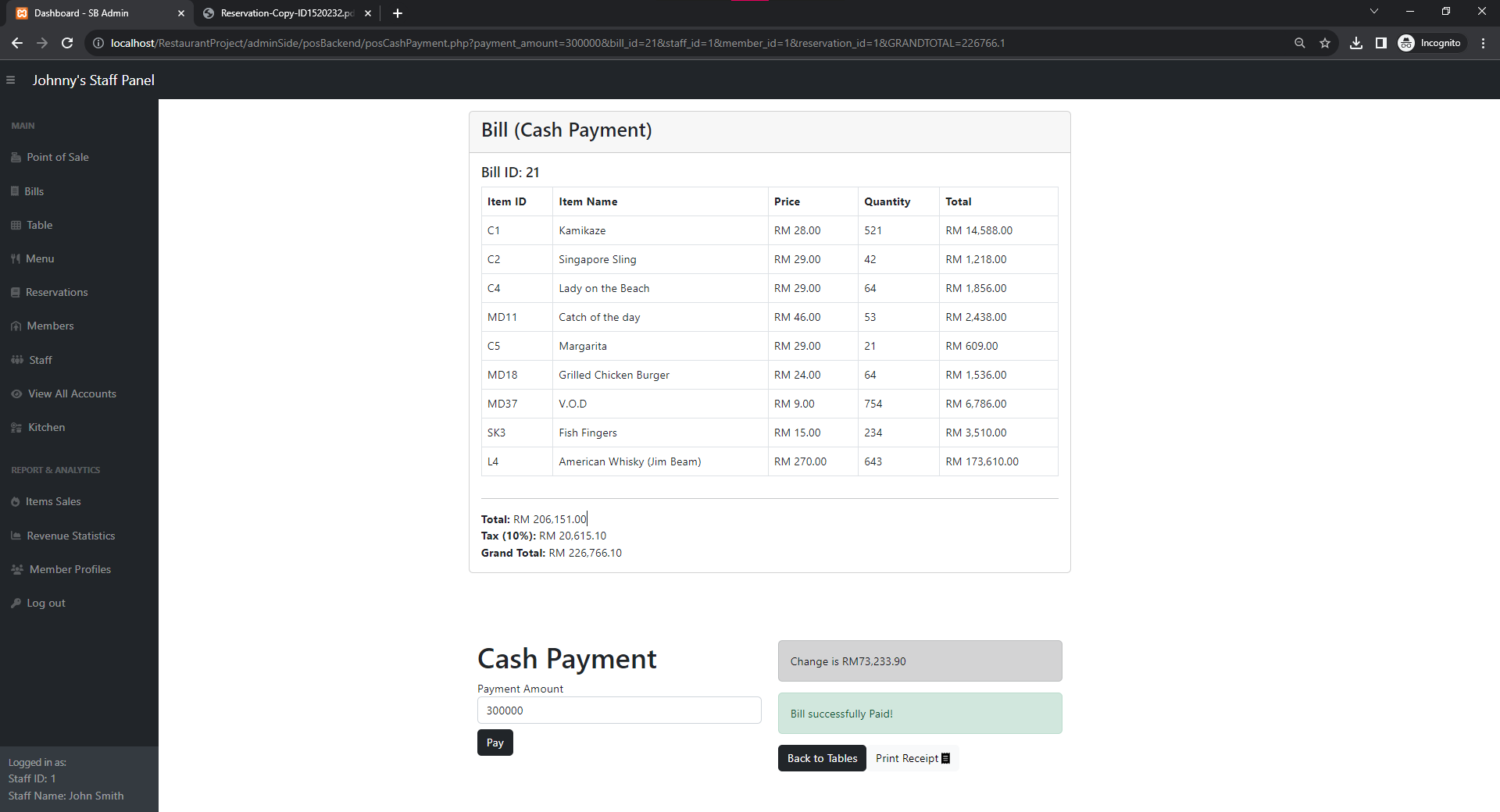Screen dimensions: 1500x812
Task: Log out from the staff panel
Action: pos(46,604)
